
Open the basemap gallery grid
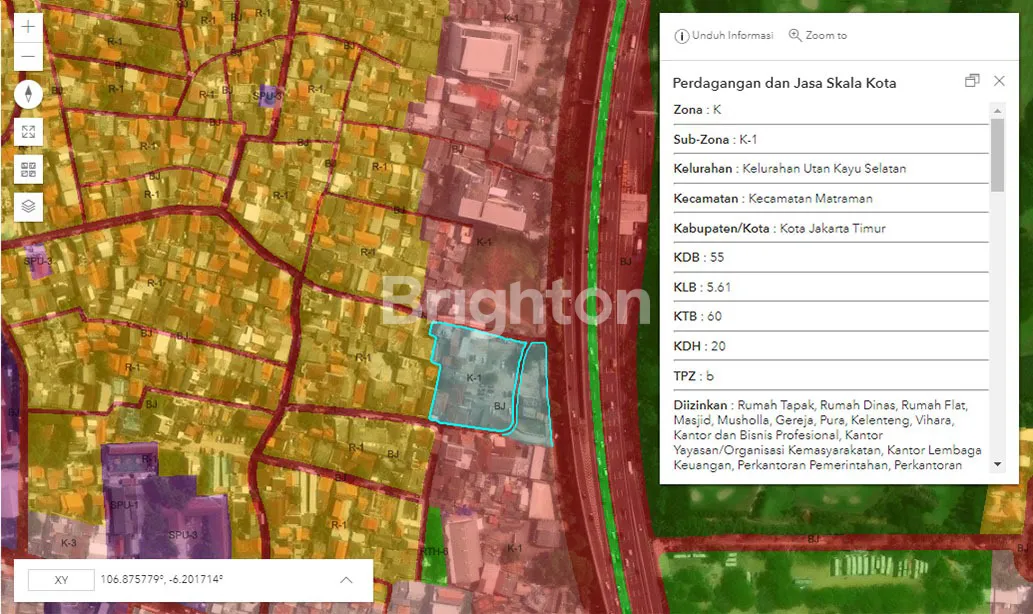(x=28, y=169)
